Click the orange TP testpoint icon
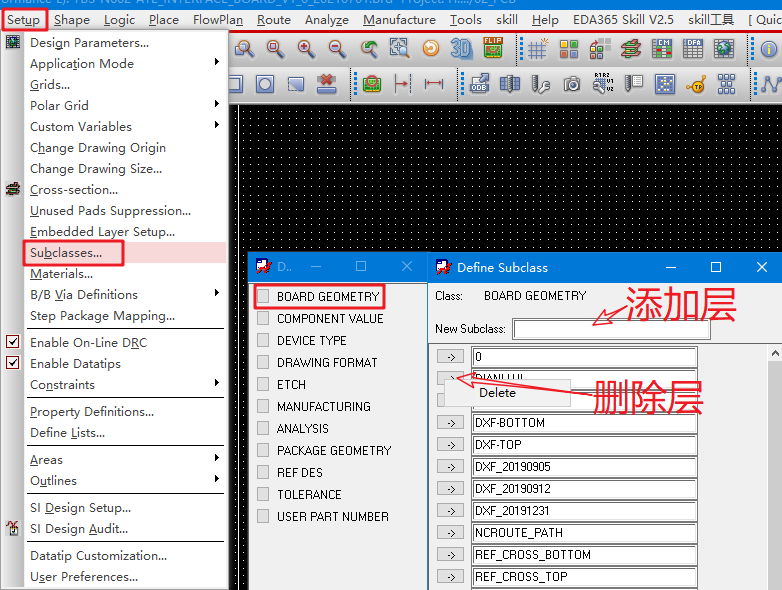This screenshot has height=590, width=782. pos(696,85)
